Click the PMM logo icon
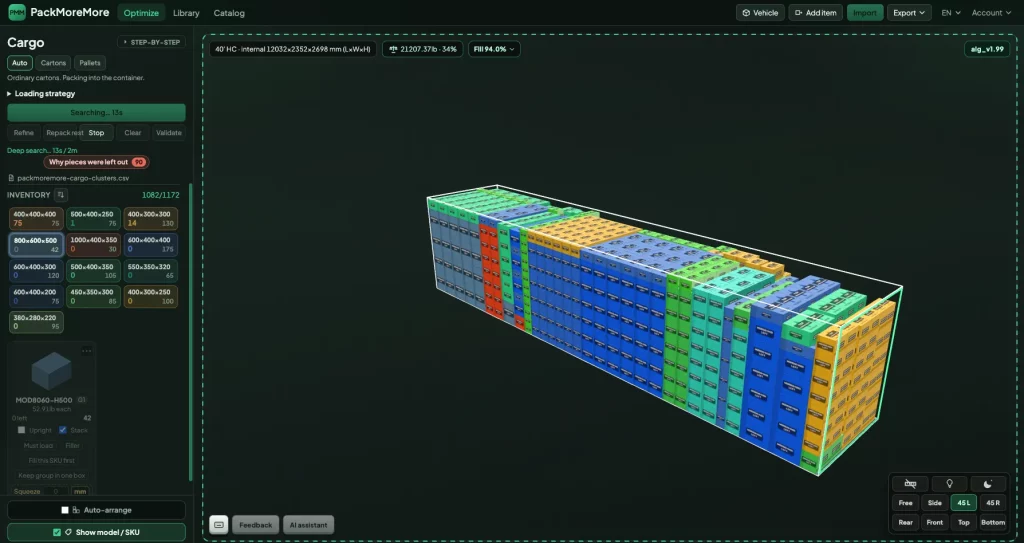 click(x=17, y=12)
